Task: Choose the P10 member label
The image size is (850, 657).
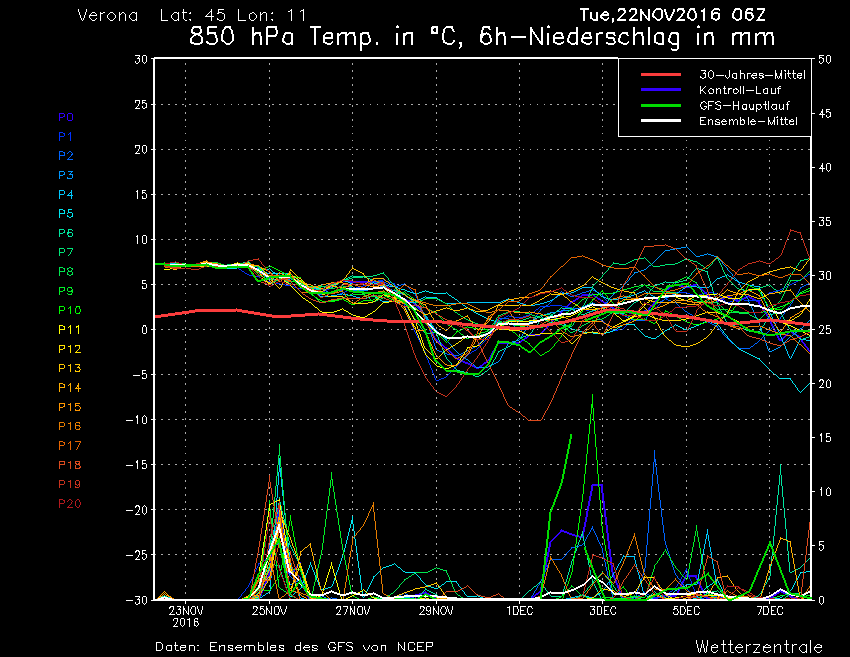Action: click(70, 310)
